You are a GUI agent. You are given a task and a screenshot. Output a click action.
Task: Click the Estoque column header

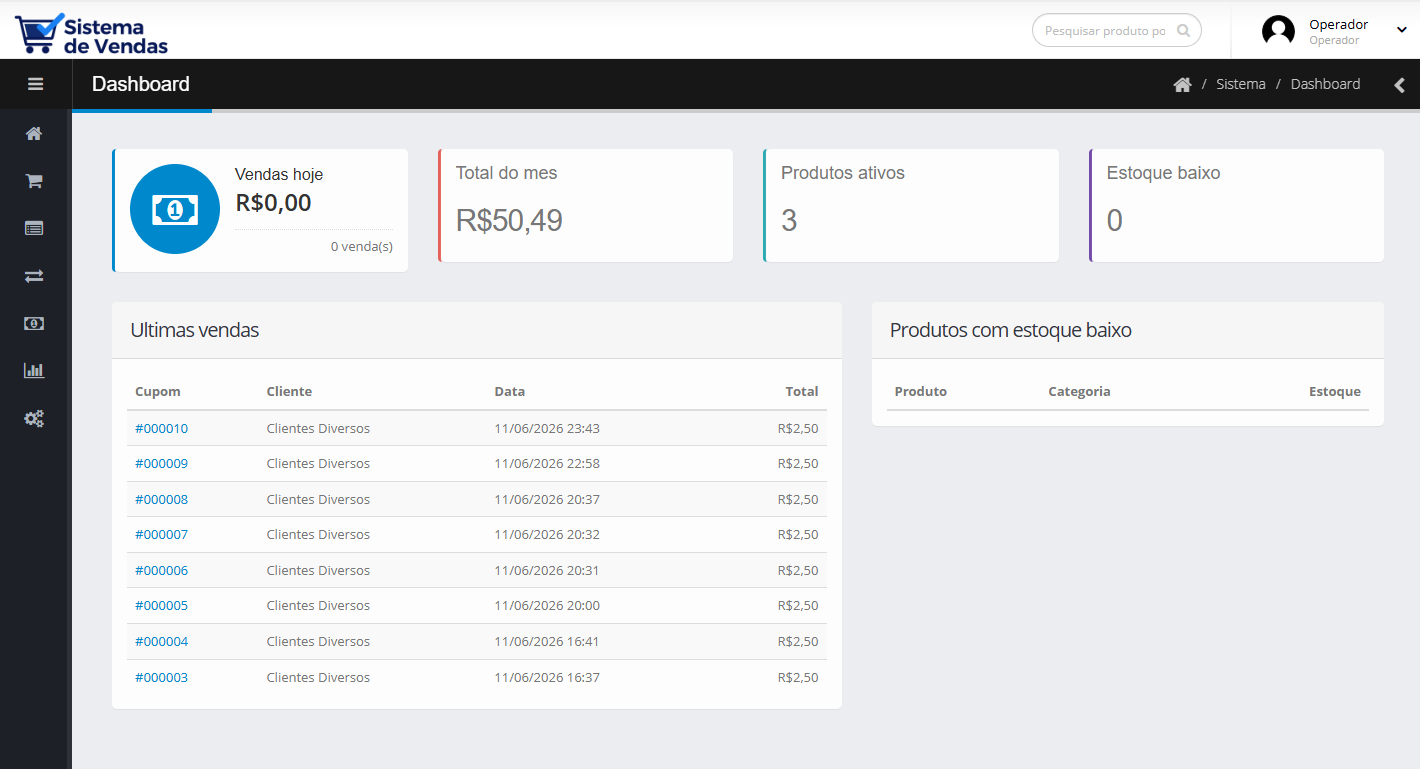[1335, 391]
